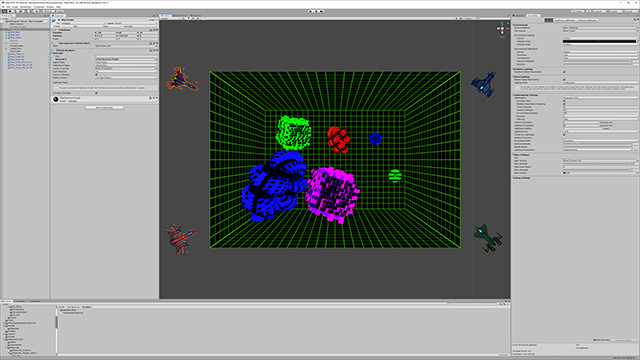Select the Hand tool in the toolbar
Viewport: 640px width, 360px height.
pyautogui.click(x=4, y=11)
